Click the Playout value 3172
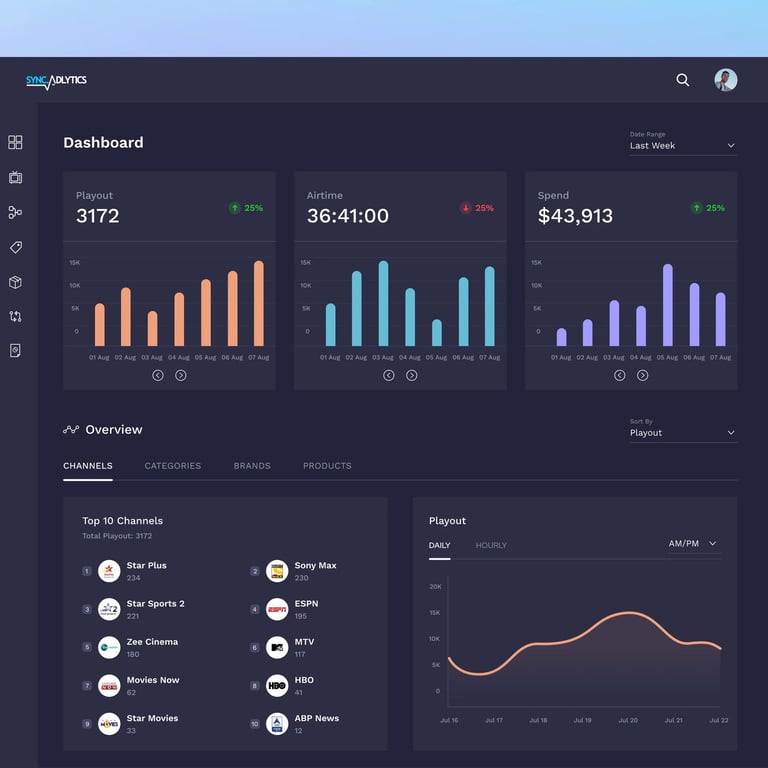The image size is (768, 768). tap(97, 216)
